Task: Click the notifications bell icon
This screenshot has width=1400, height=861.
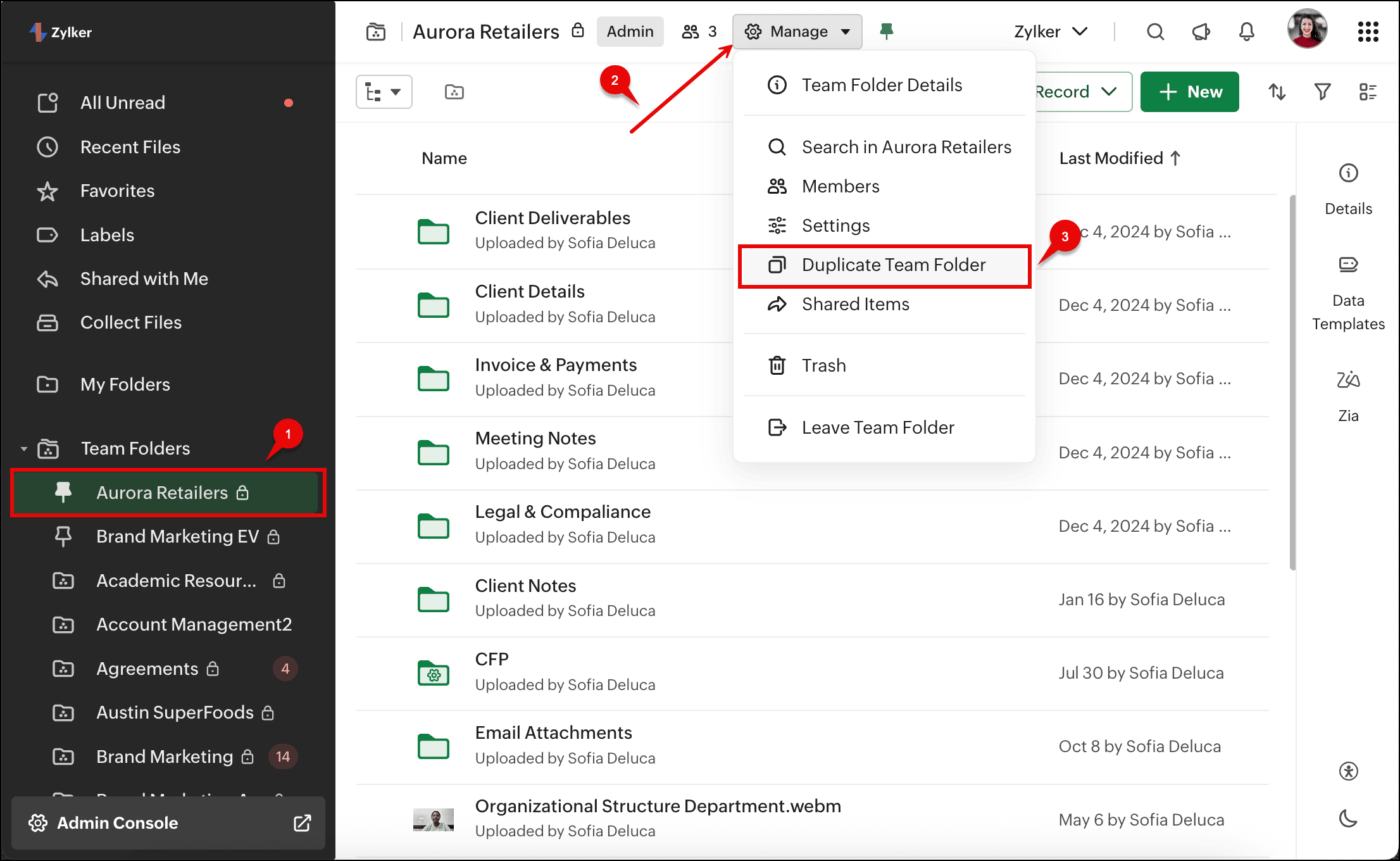Action: point(1246,32)
